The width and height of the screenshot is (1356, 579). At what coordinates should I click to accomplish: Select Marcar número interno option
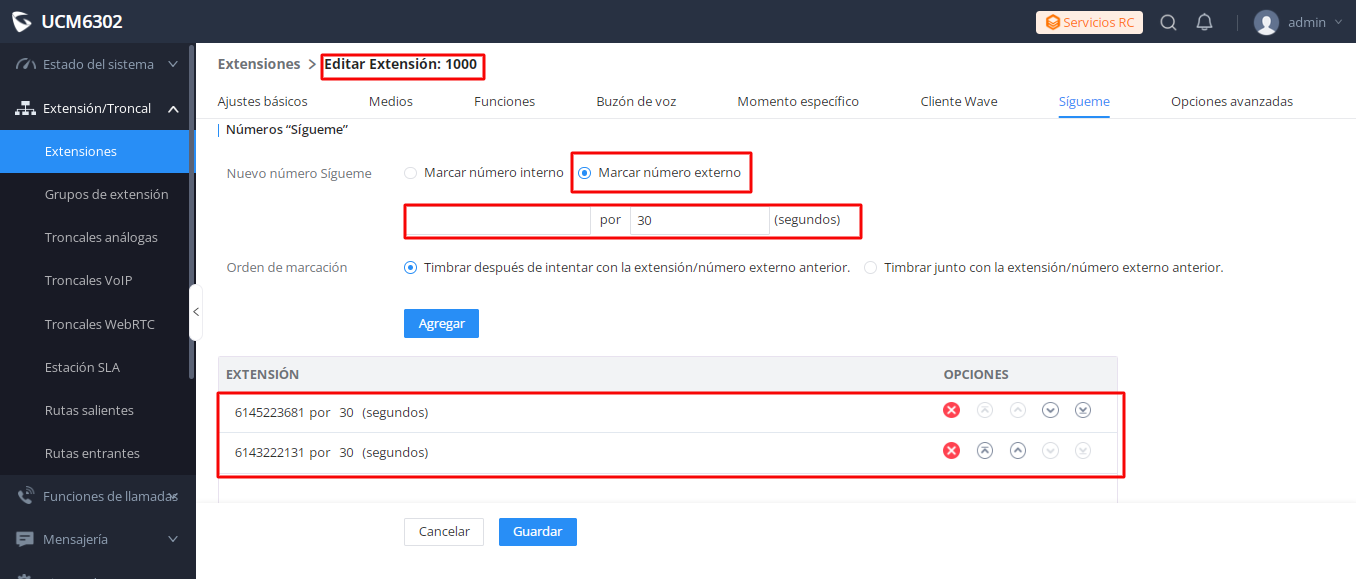point(484,172)
